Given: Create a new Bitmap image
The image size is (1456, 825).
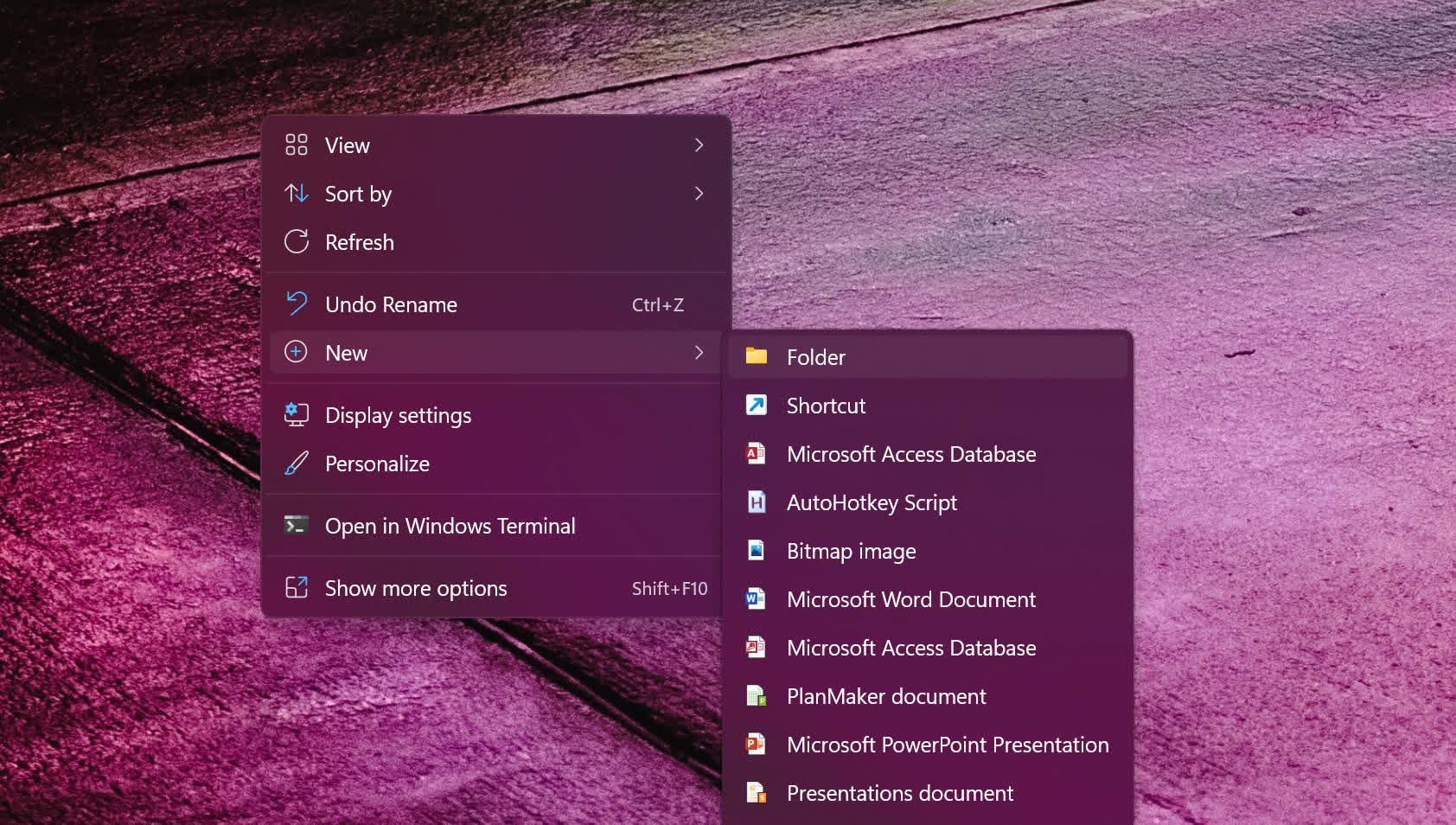Looking at the screenshot, I should tap(851, 551).
